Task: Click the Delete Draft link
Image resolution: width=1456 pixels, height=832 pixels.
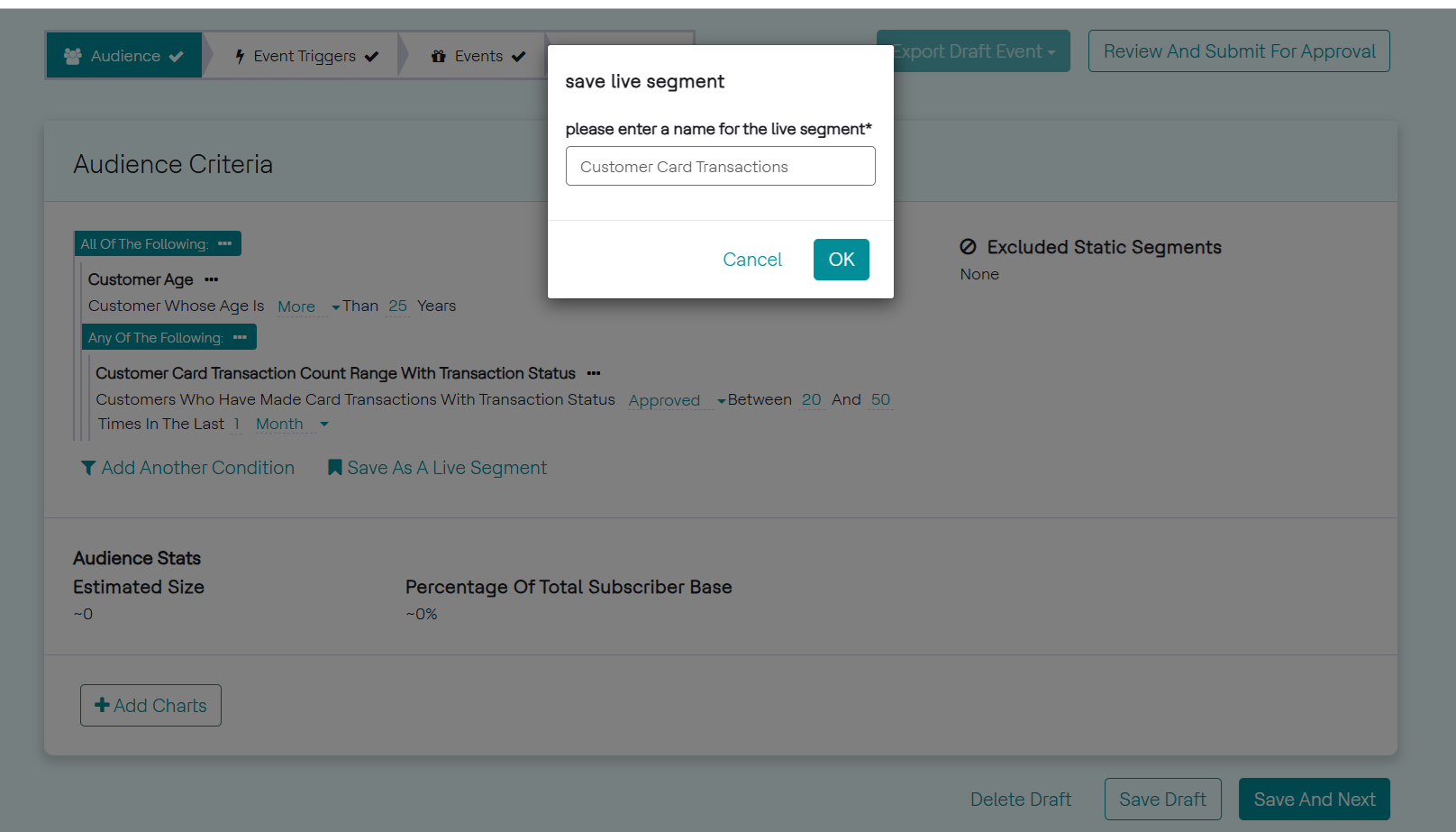Action: (1021, 800)
